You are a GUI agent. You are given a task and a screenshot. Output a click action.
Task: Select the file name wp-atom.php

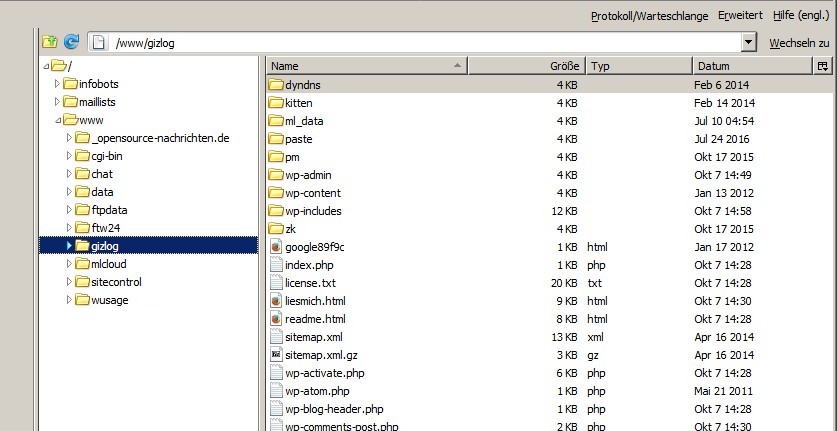(317, 391)
